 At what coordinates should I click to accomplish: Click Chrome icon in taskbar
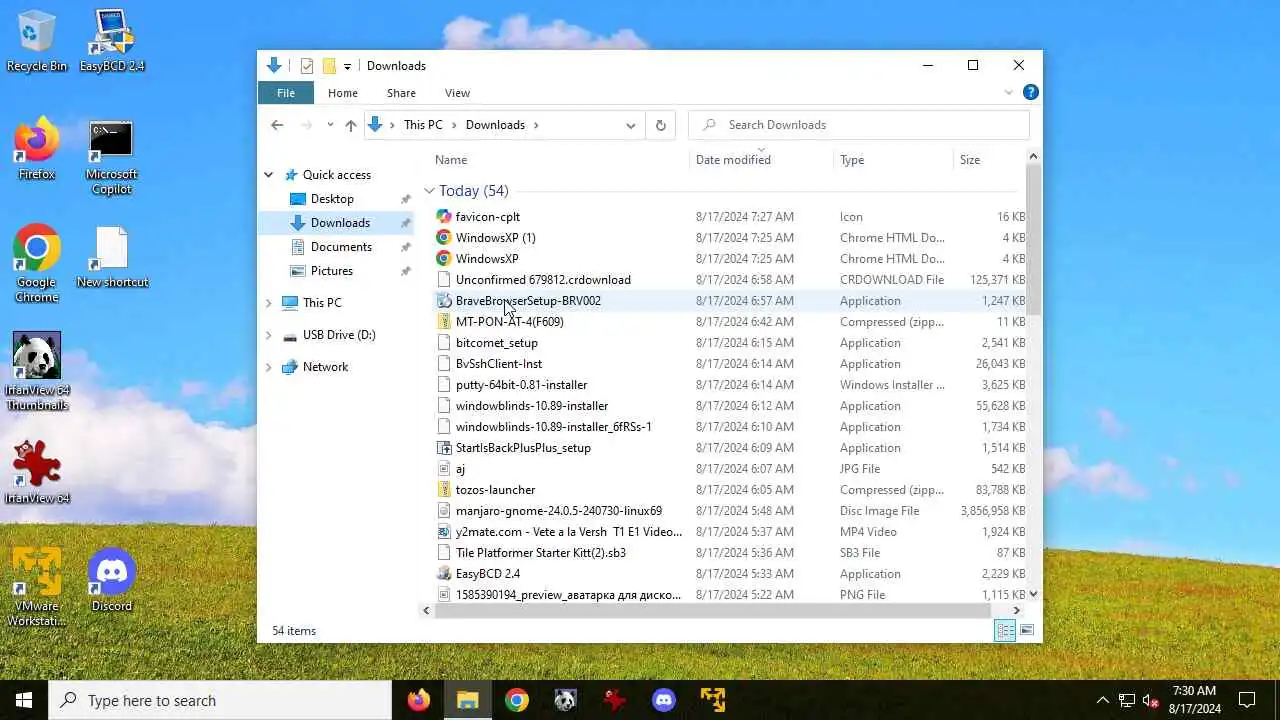click(517, 700)
